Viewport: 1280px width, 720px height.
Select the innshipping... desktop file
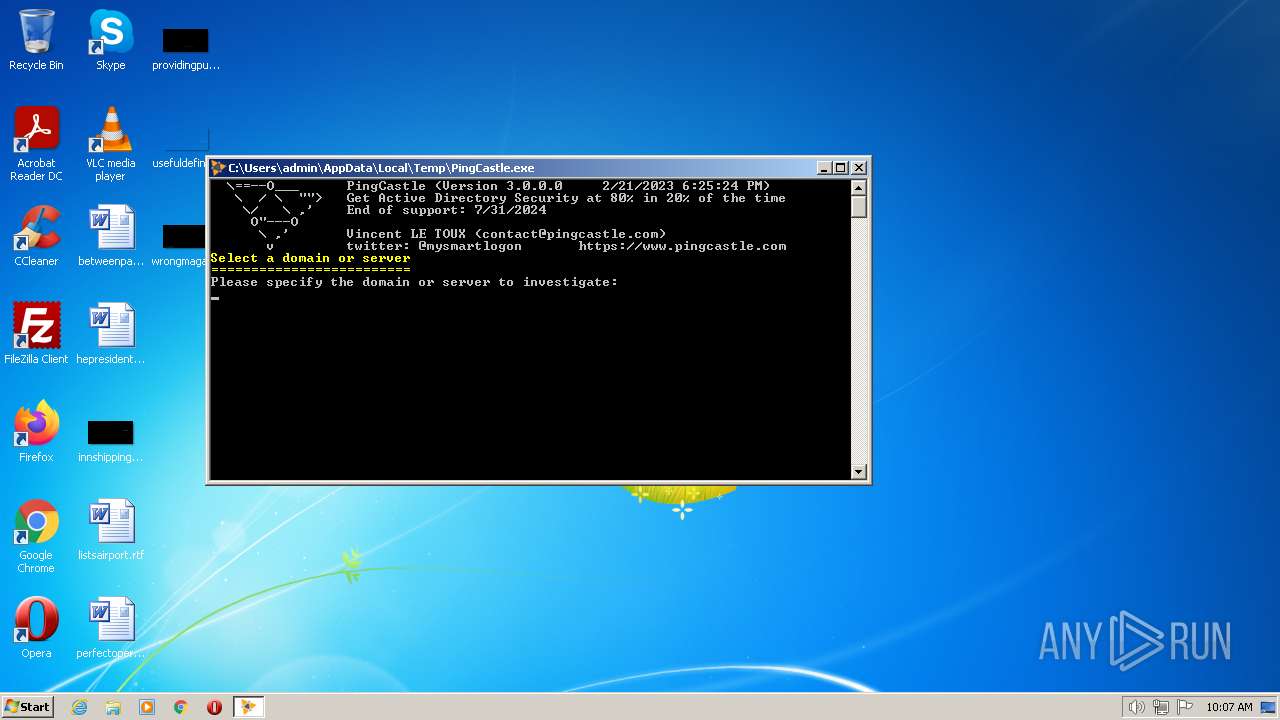point(110,440)
